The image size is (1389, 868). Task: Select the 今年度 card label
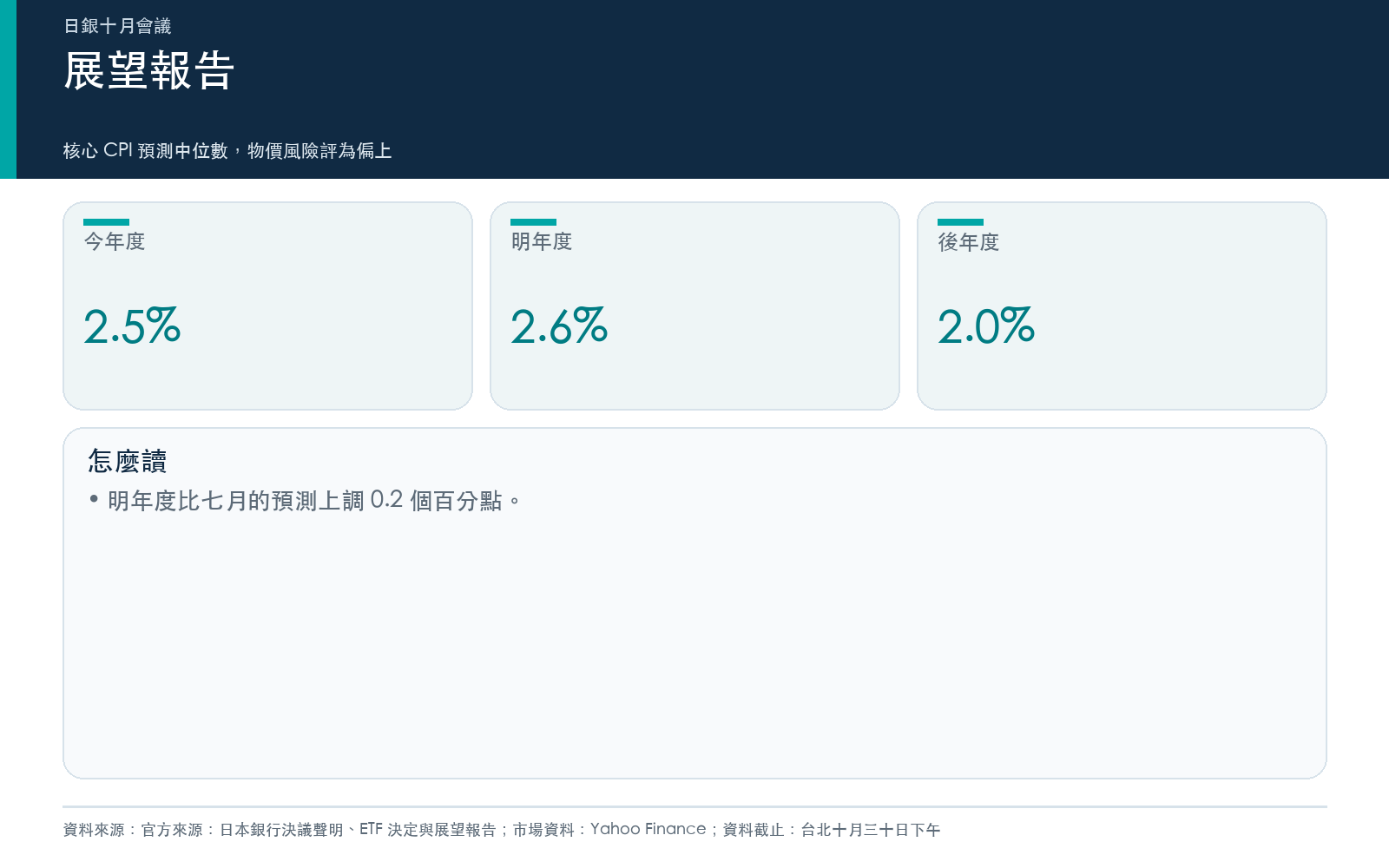[x=115, y=241]
